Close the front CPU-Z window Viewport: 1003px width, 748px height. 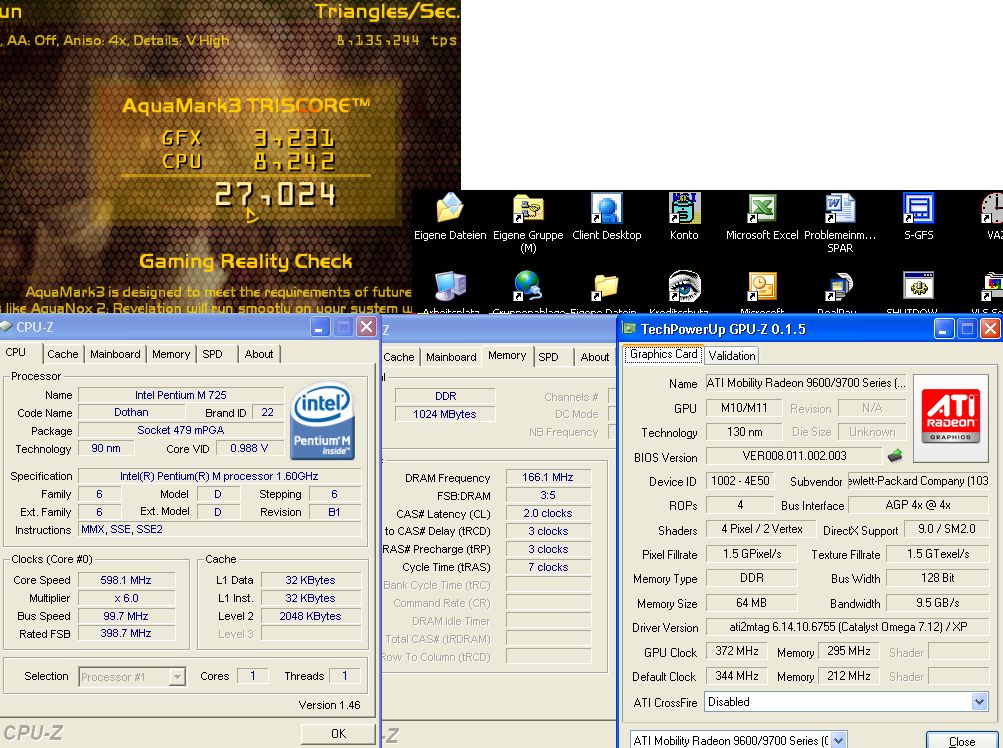(367, 327)
